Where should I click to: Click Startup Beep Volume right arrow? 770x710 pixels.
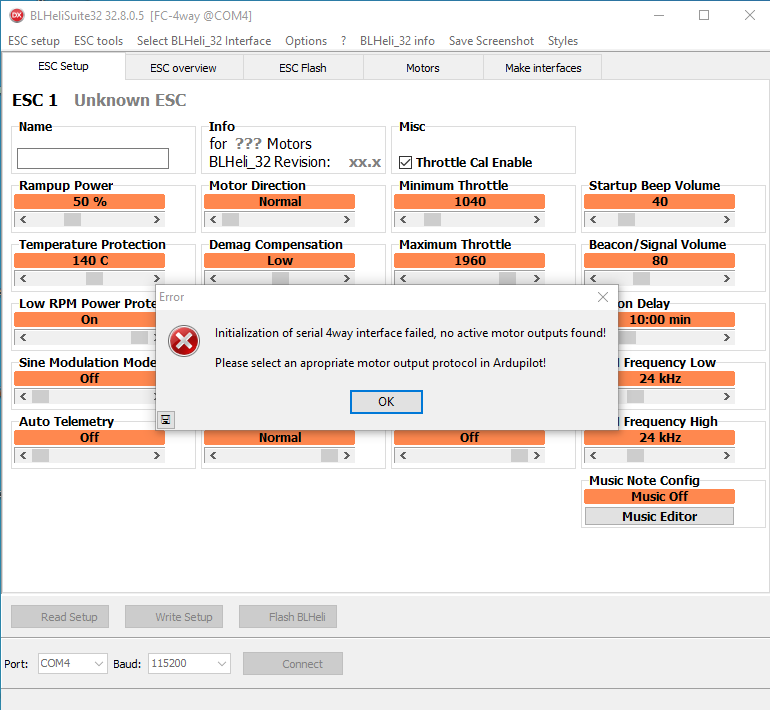pos(727,219)
